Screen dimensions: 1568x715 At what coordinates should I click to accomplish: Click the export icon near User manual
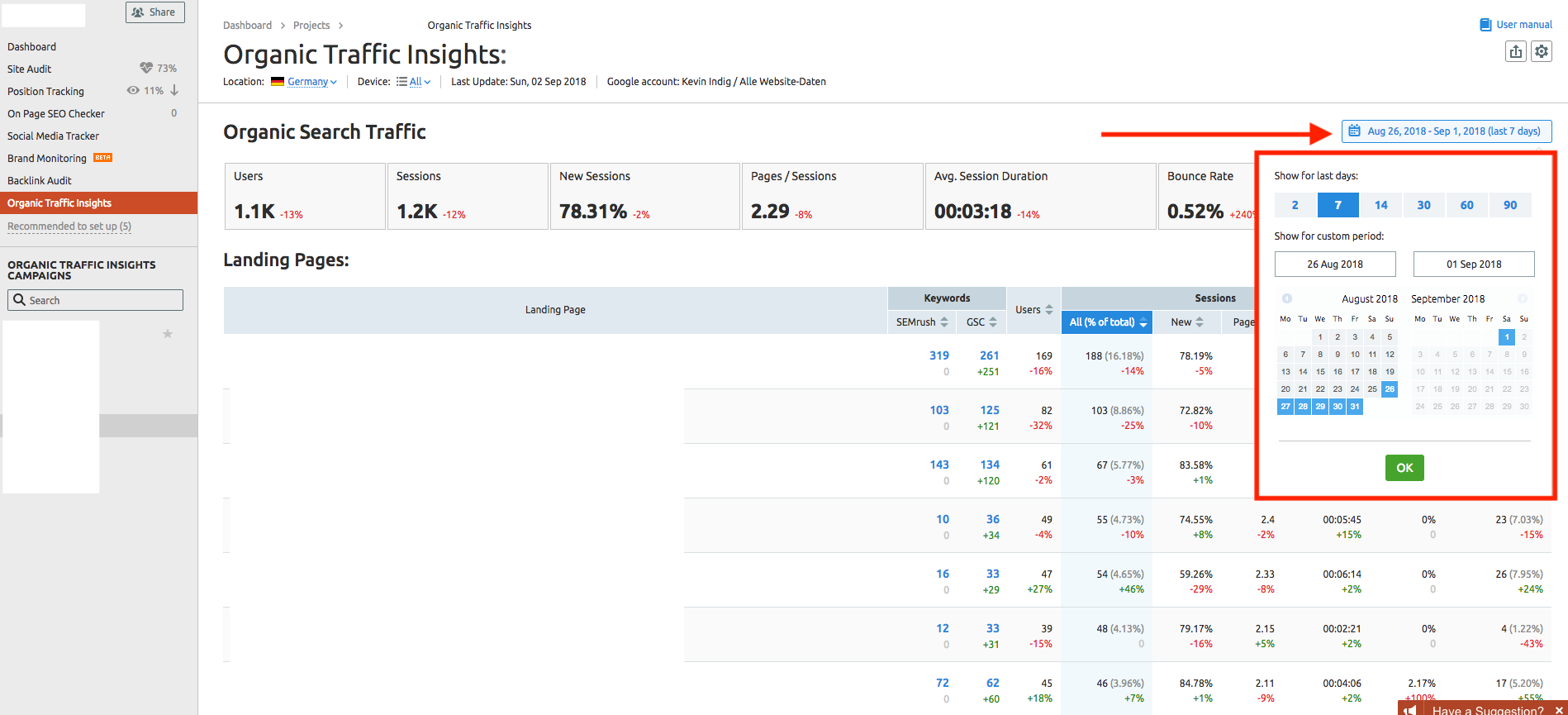click(x=1516, y=52)
